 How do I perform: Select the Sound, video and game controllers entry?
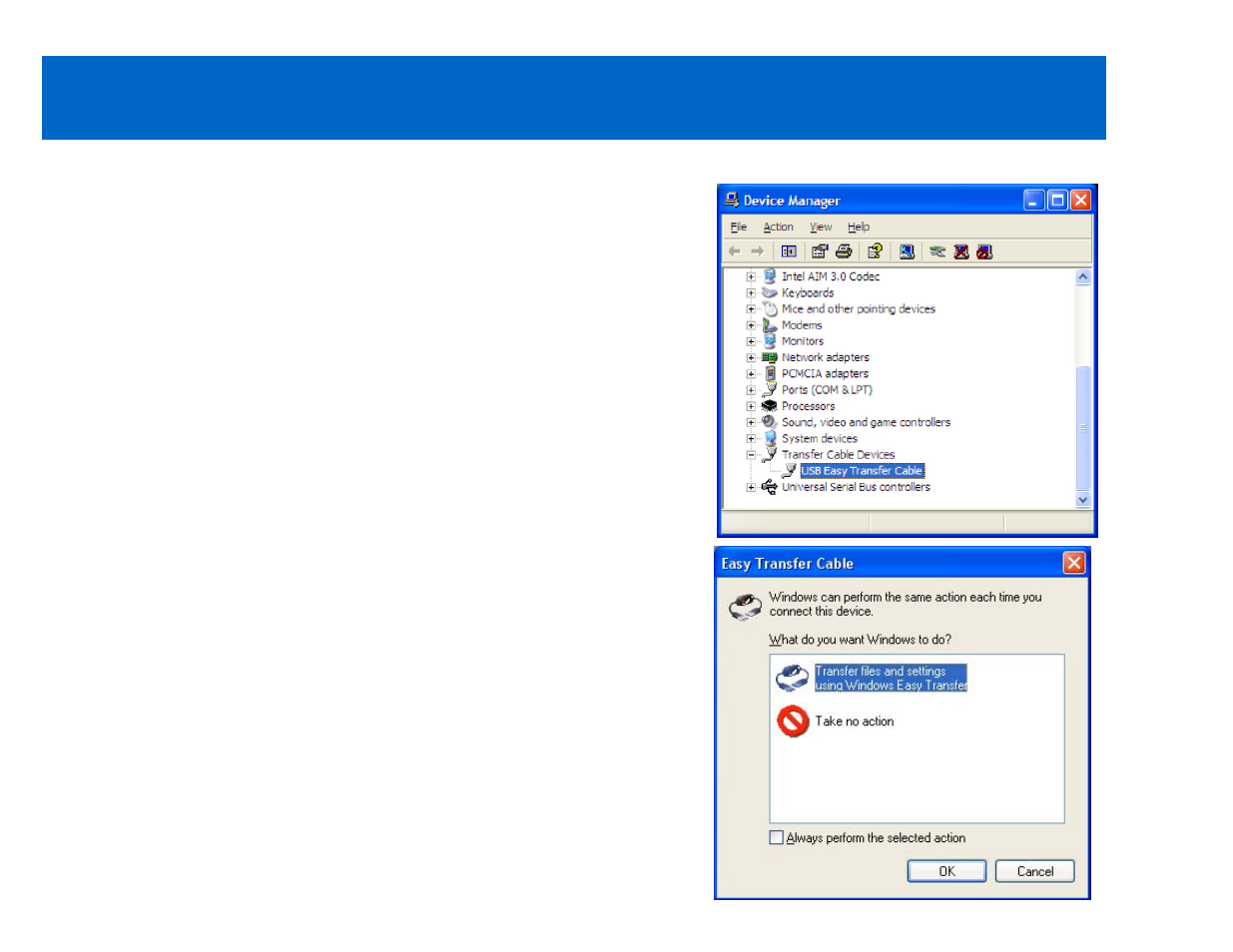click(x=866, y=422)
